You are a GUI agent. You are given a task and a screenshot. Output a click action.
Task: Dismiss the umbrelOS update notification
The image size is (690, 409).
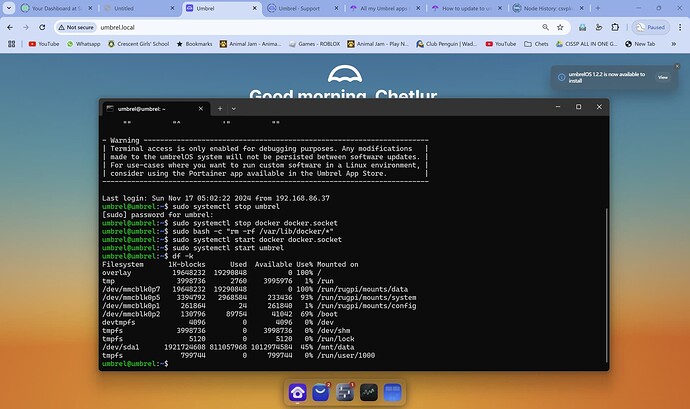click(x=677, y=66)
